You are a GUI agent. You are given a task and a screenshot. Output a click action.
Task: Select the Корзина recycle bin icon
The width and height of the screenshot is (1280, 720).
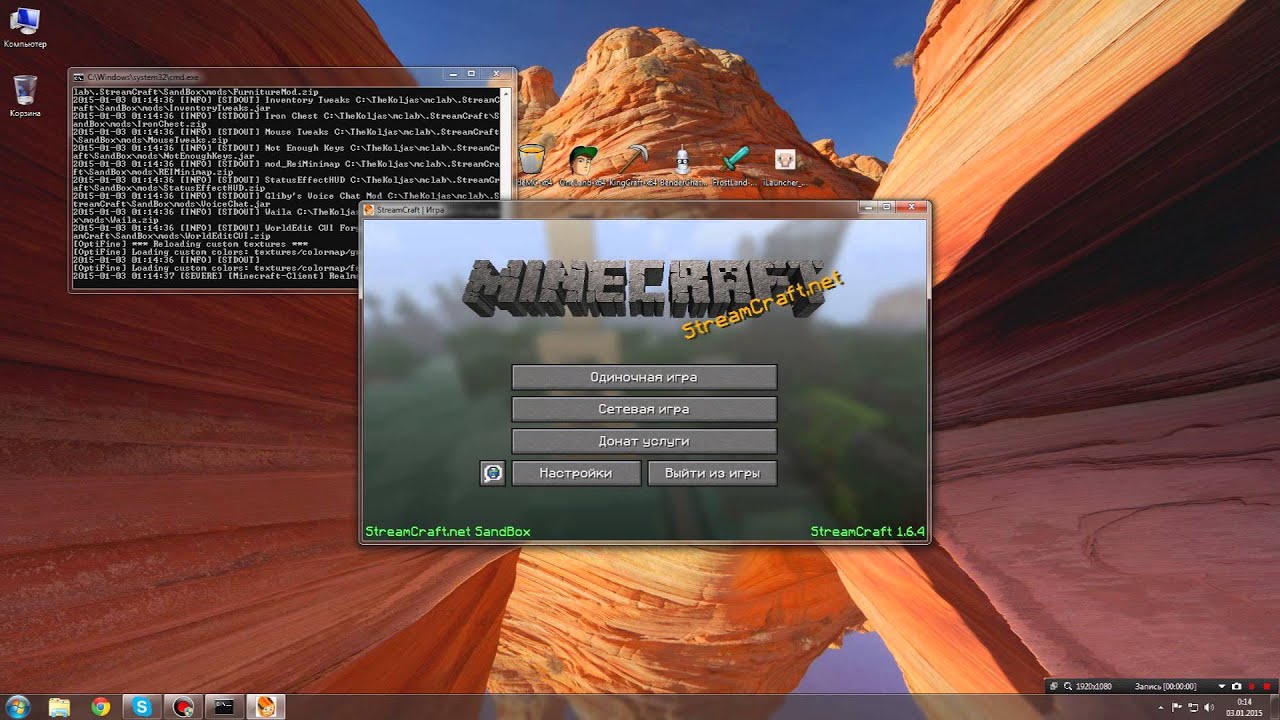click(25, 96)
